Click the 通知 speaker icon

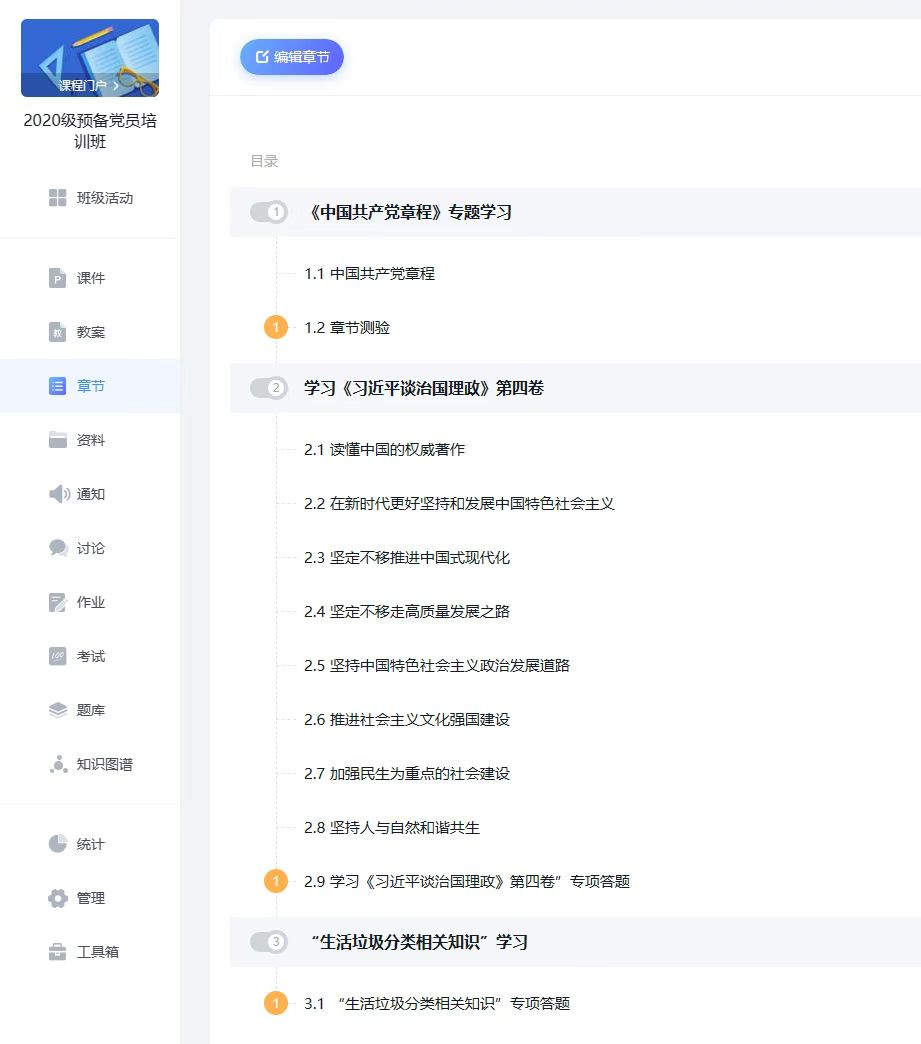[x=58, y=494]
